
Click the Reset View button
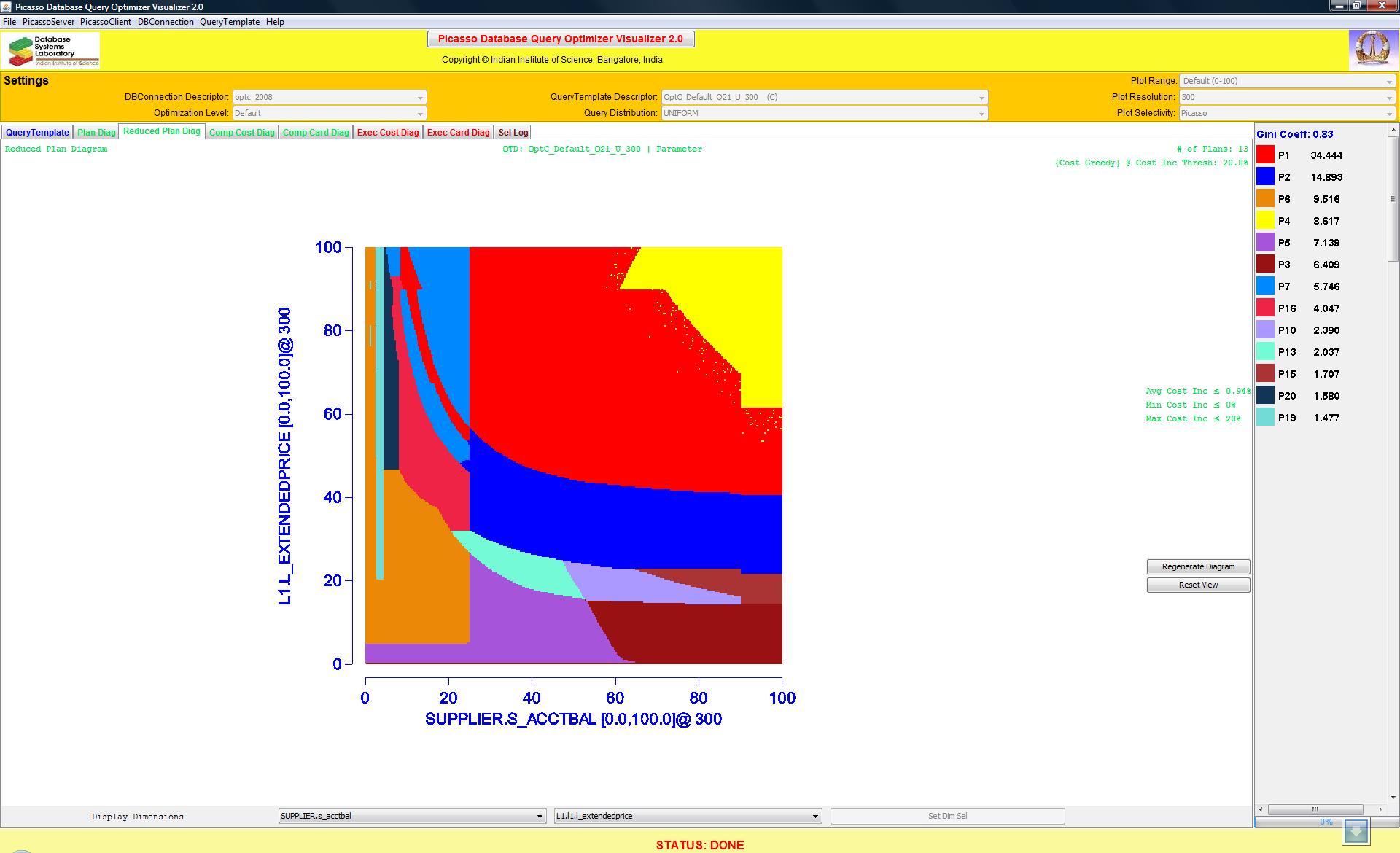[1198, 585]
